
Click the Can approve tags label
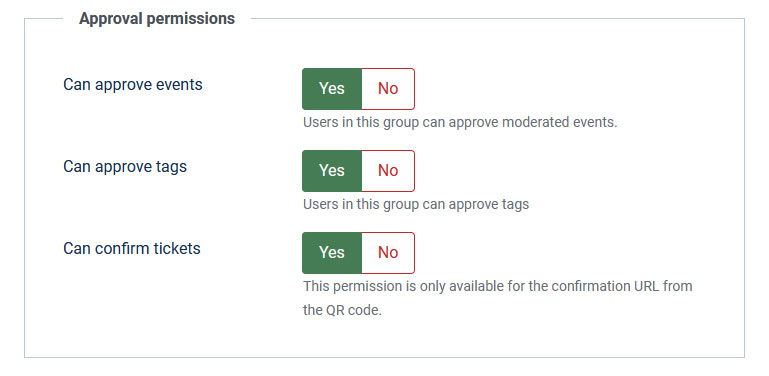[125, 167]
